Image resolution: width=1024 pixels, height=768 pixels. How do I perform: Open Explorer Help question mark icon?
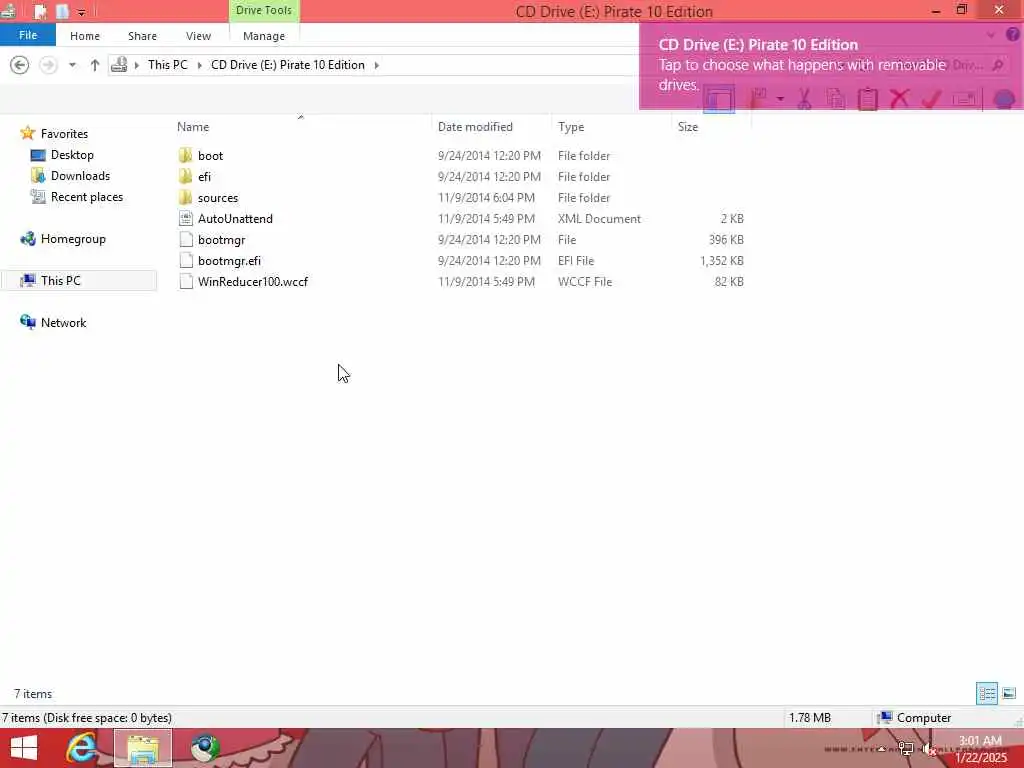pyautogui.click(x=1012, y=35)
